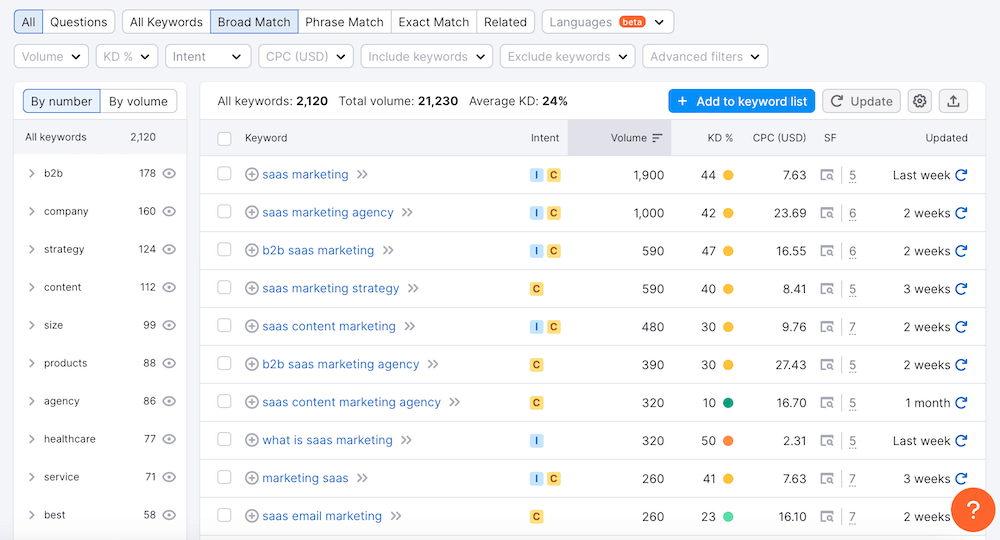Click the export upload icon
The height and width of the screenshot is (540, 1000).
(x=953, y=101)
